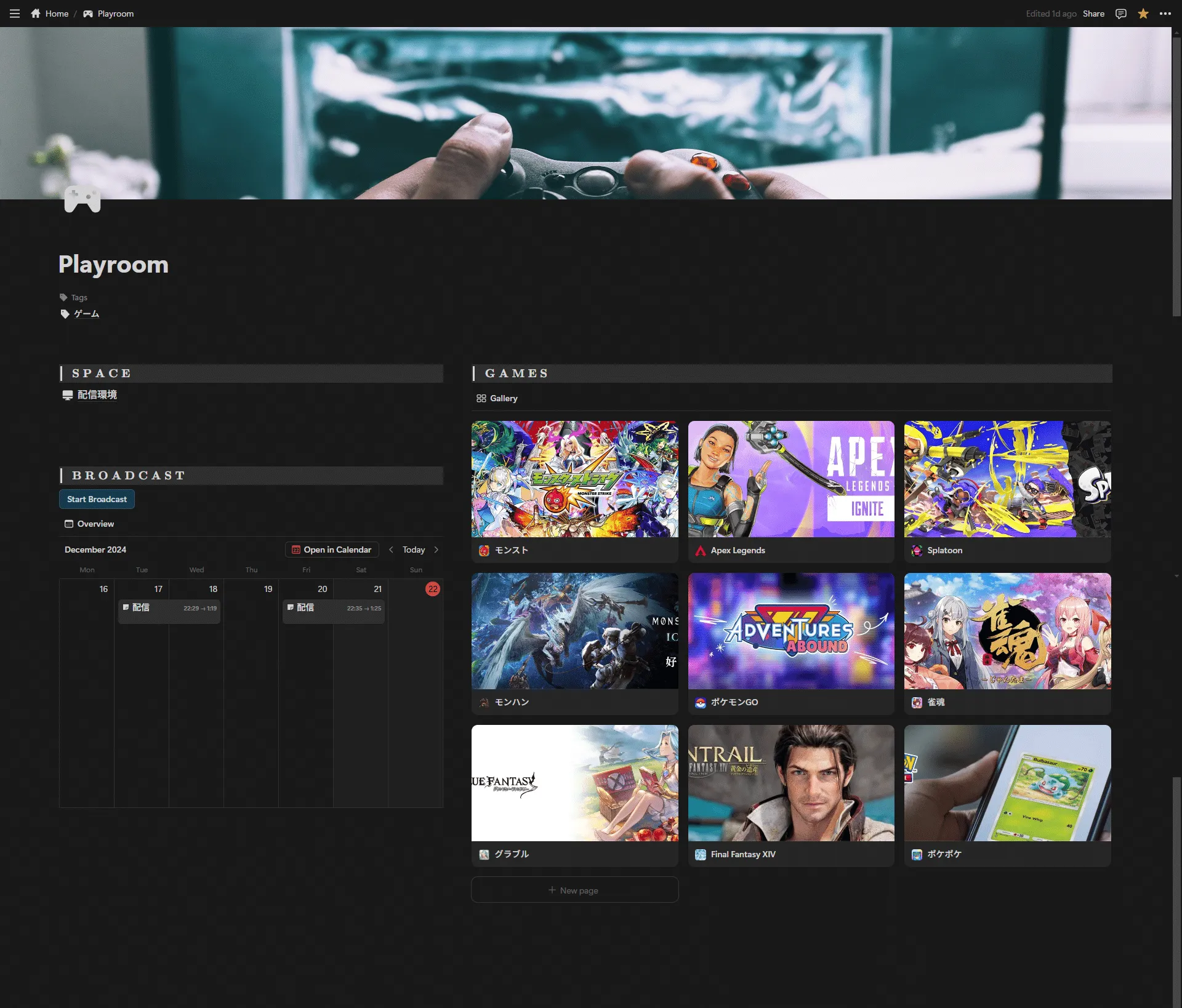Click the Playroom page title
1182x1008 pixels.
(113, 265)
